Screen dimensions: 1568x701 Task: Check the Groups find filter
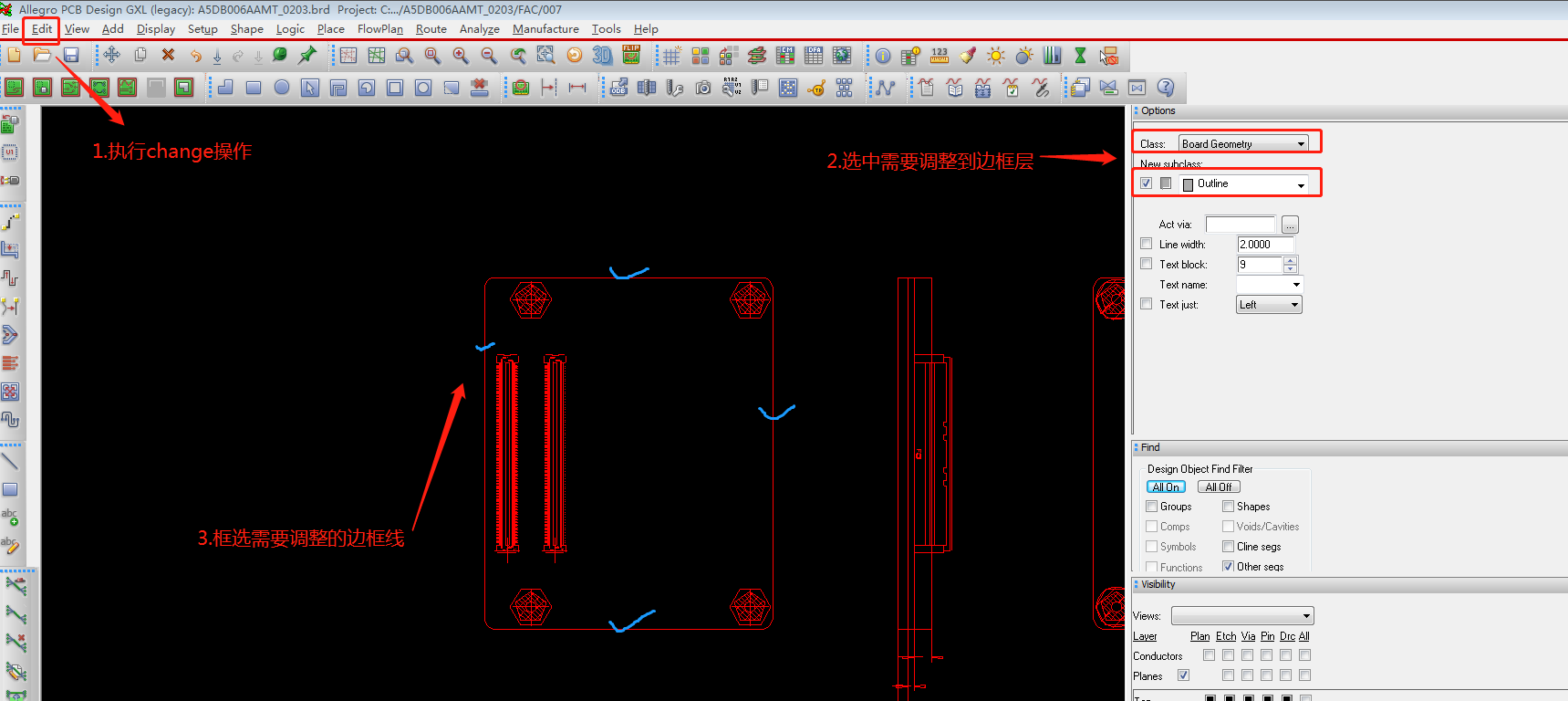click(1152, 507)
